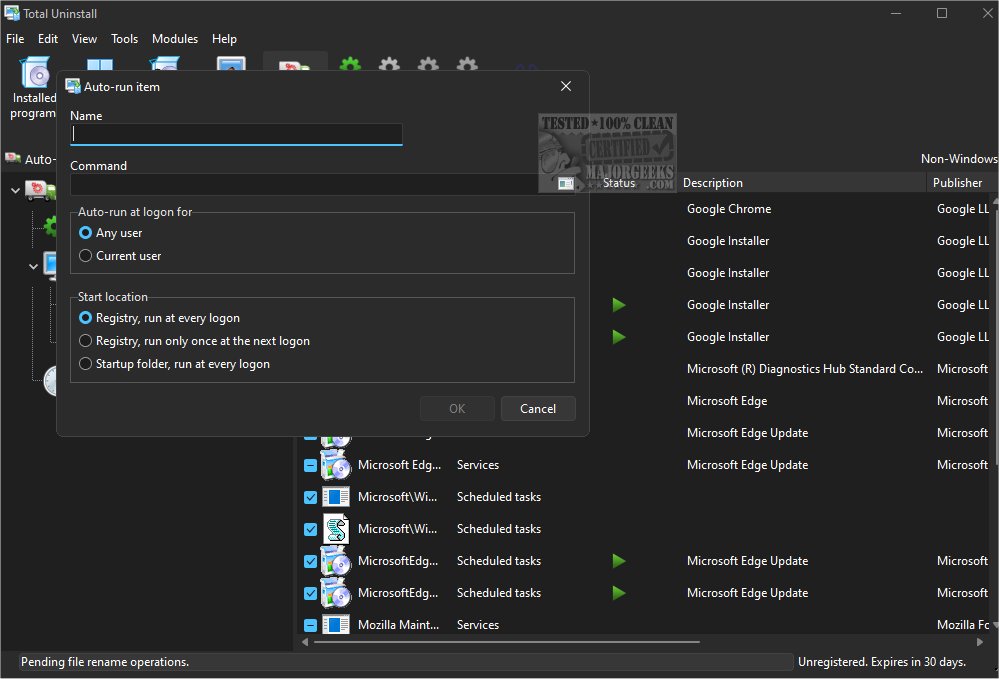Screen dimensions: 999x679
Task: Select Startup folder, run at every logon
Action: pyautogui.click(x=86, y=364)
